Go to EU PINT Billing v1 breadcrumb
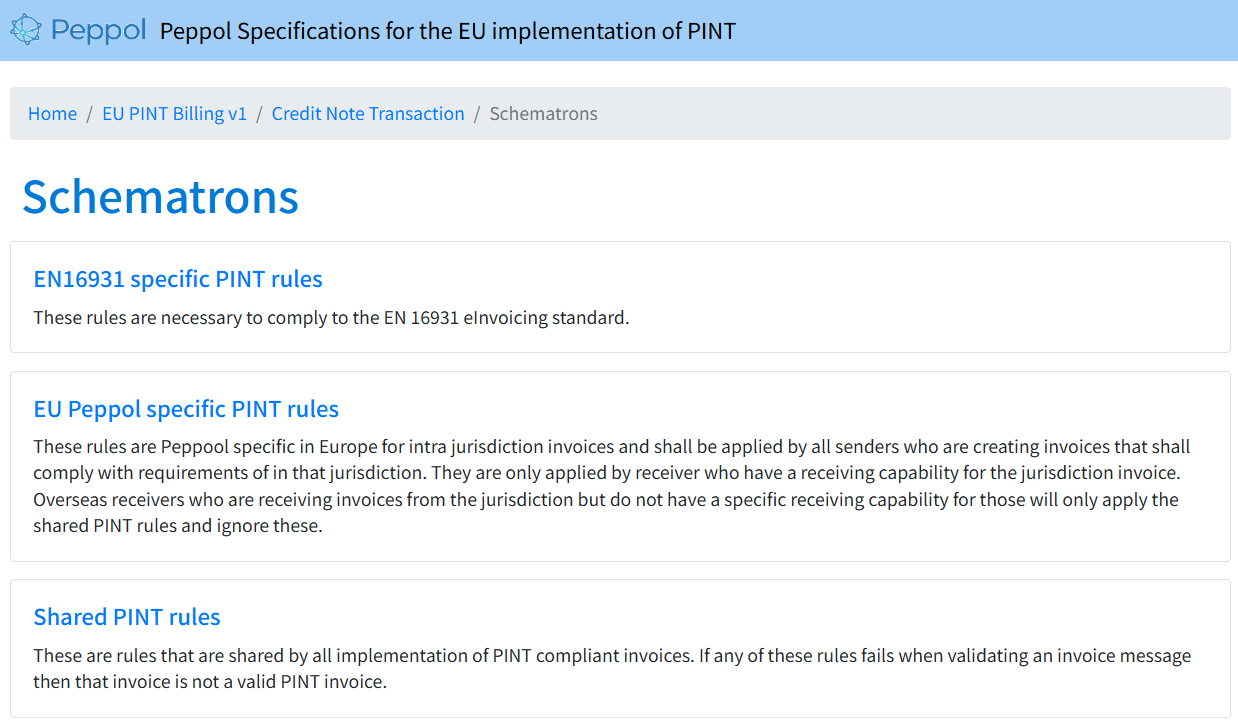Viewport: 1238px width, 722px height. click(x=174, y=113)
